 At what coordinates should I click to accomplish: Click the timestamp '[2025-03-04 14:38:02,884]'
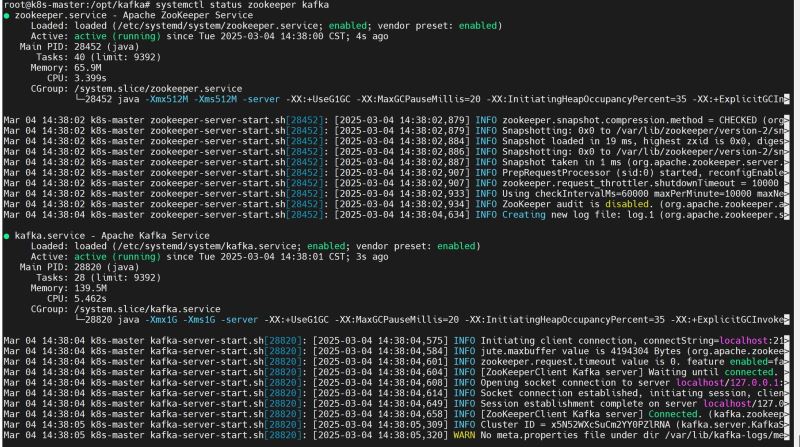click(x=402, y=141)
